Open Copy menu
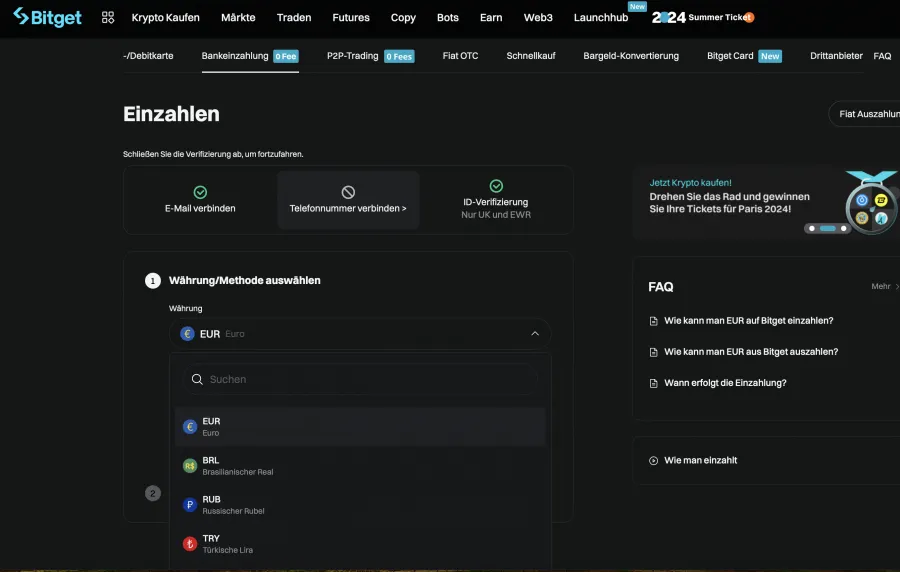This screenshot has height=572, width=900. tap(403, 18)
